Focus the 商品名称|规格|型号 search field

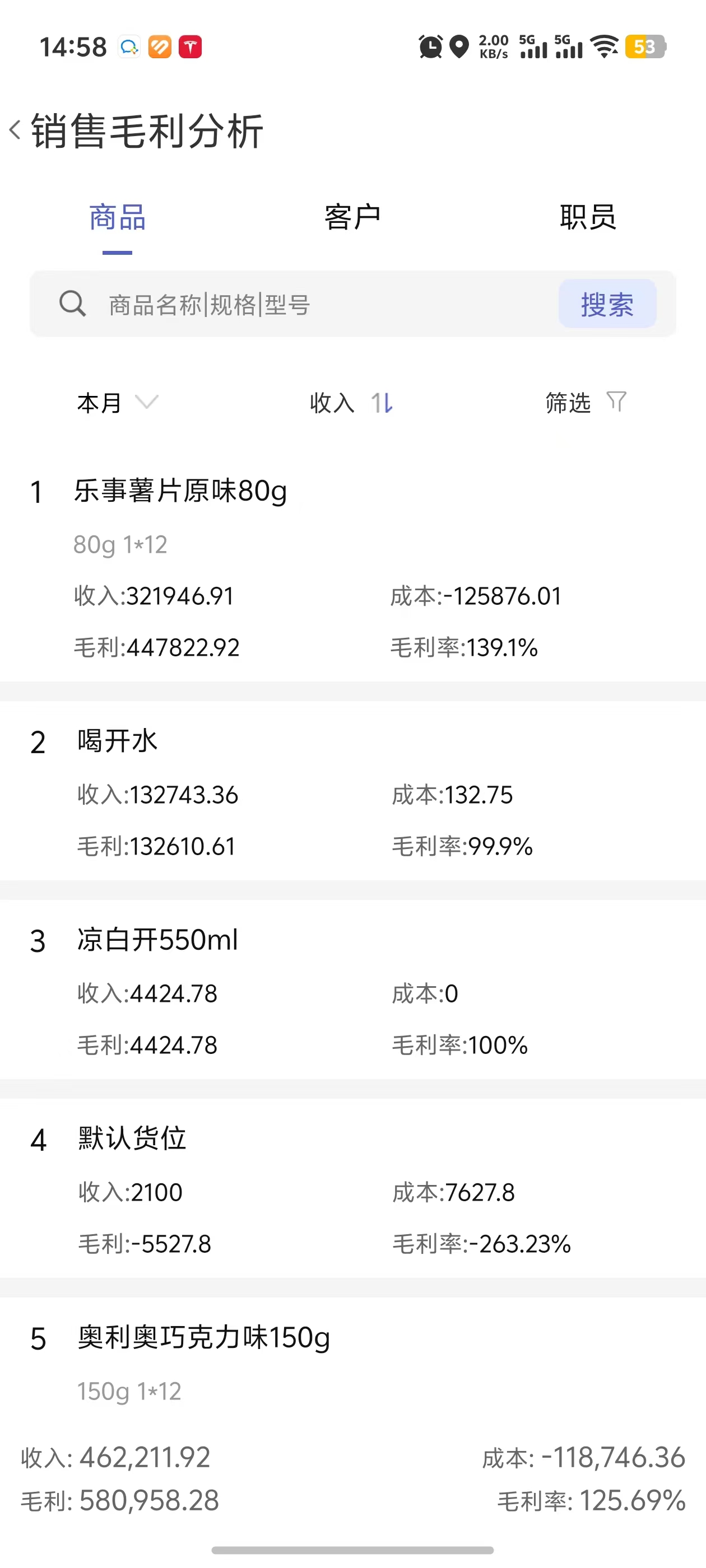point(329,304)
